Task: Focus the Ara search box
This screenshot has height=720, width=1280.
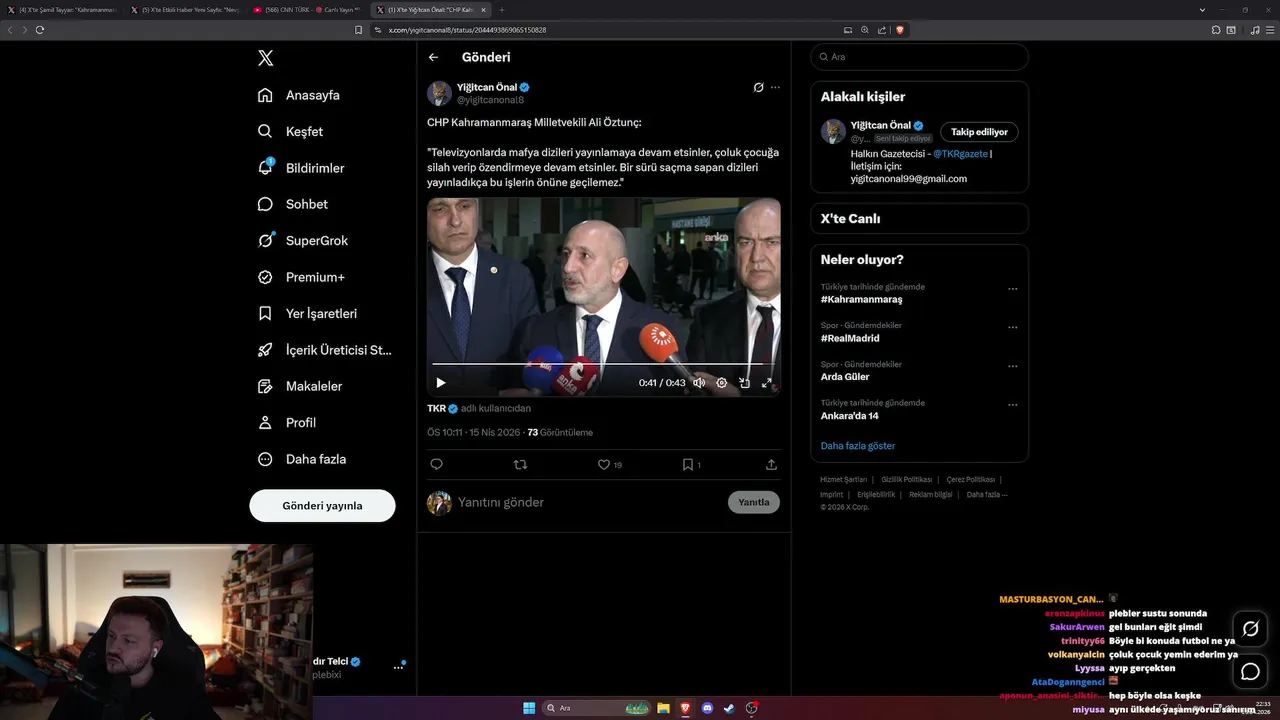Action: click(x=919, y=57)
